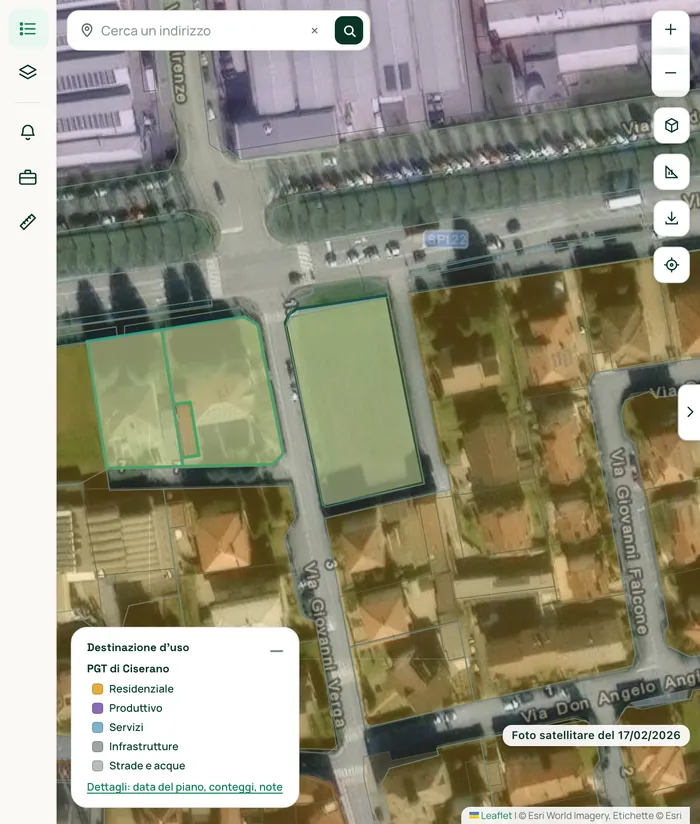
Task: Click the Foto satellitare del 17/02/2026 label
Action: coord(596,735)
